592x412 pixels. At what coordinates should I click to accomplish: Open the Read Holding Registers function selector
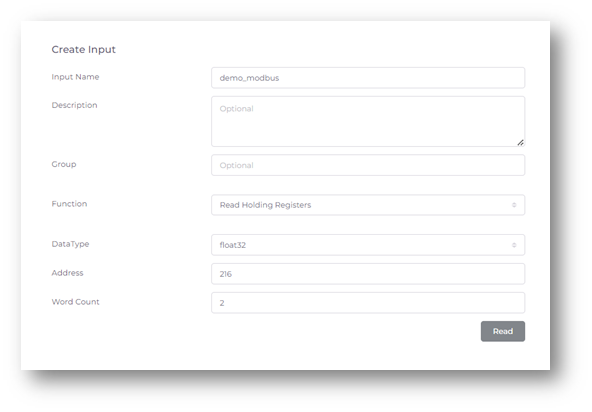(368, 205)
